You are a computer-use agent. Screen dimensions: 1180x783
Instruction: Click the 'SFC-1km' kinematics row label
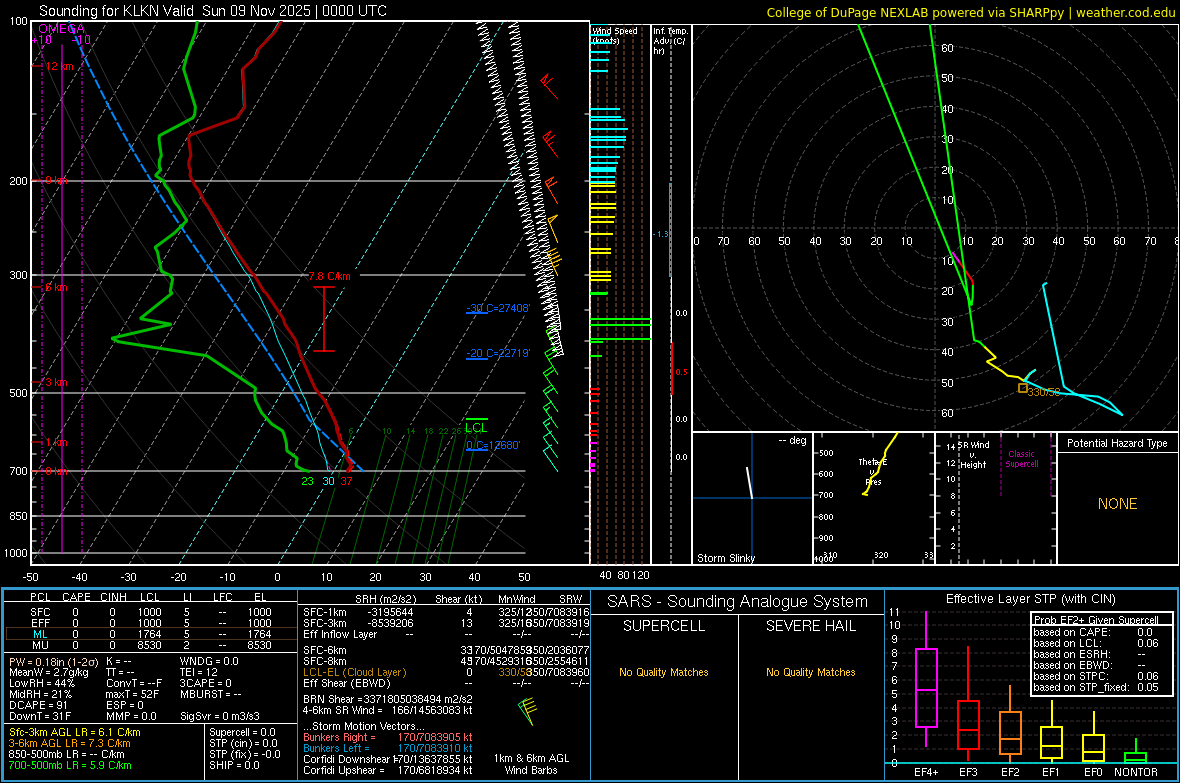(325, 612)
